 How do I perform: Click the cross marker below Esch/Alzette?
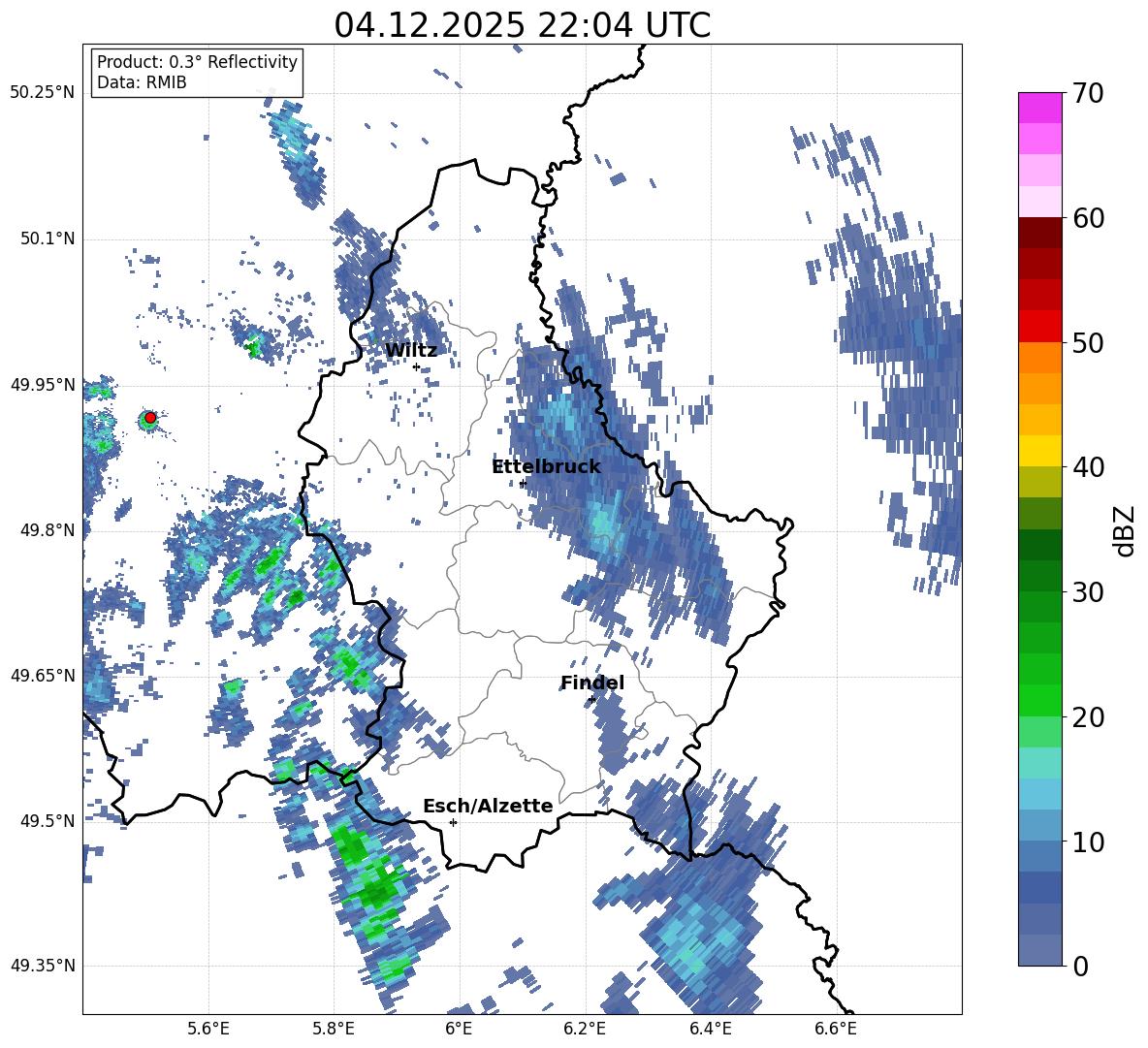453,822
